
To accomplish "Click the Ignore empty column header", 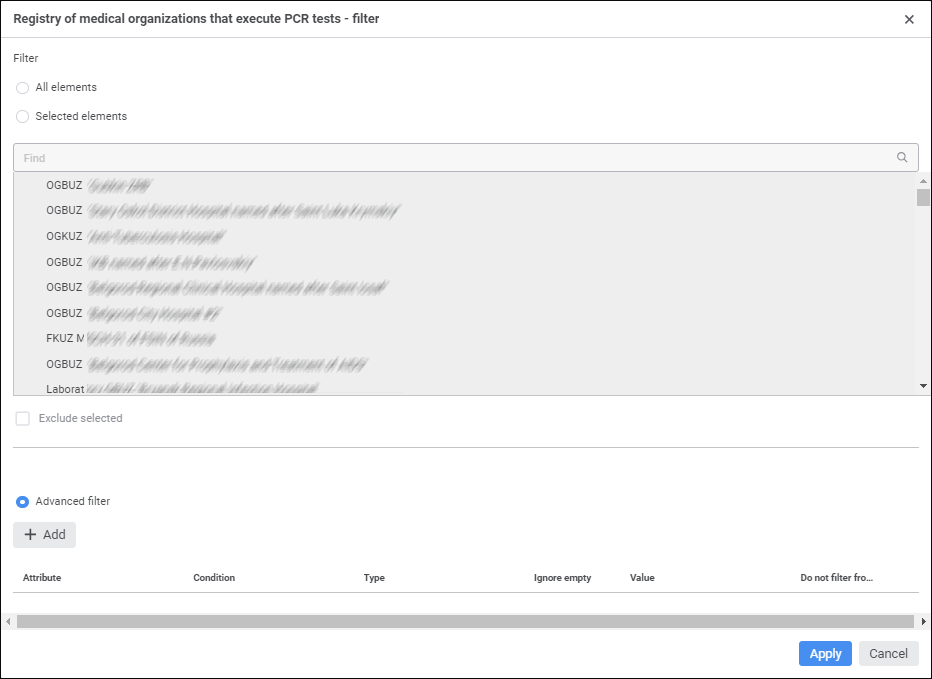I will pos(562,578).
